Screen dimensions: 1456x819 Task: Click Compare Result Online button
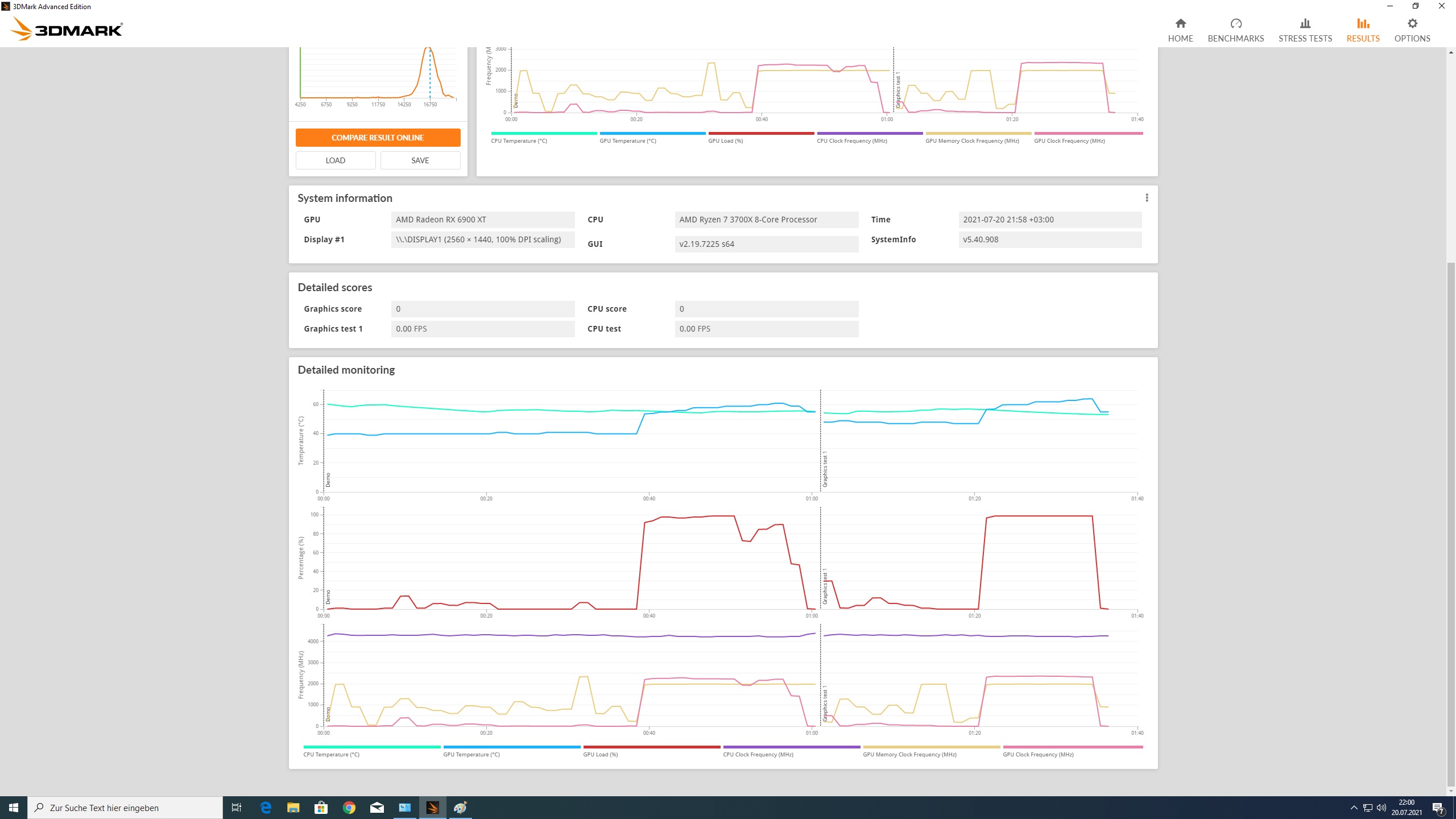(x=378, y=138)
